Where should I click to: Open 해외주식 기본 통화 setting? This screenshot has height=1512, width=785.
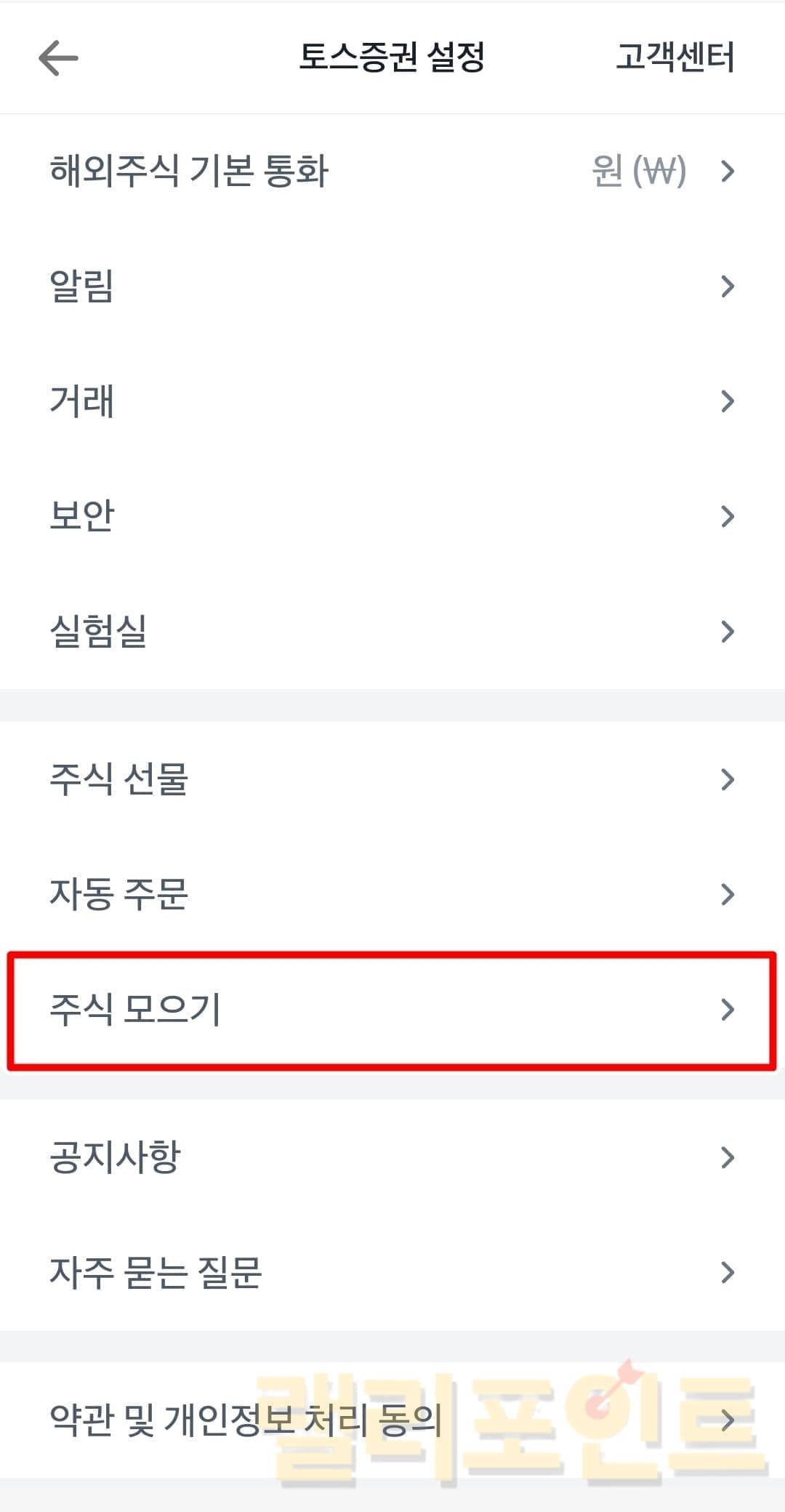(189, 172)
